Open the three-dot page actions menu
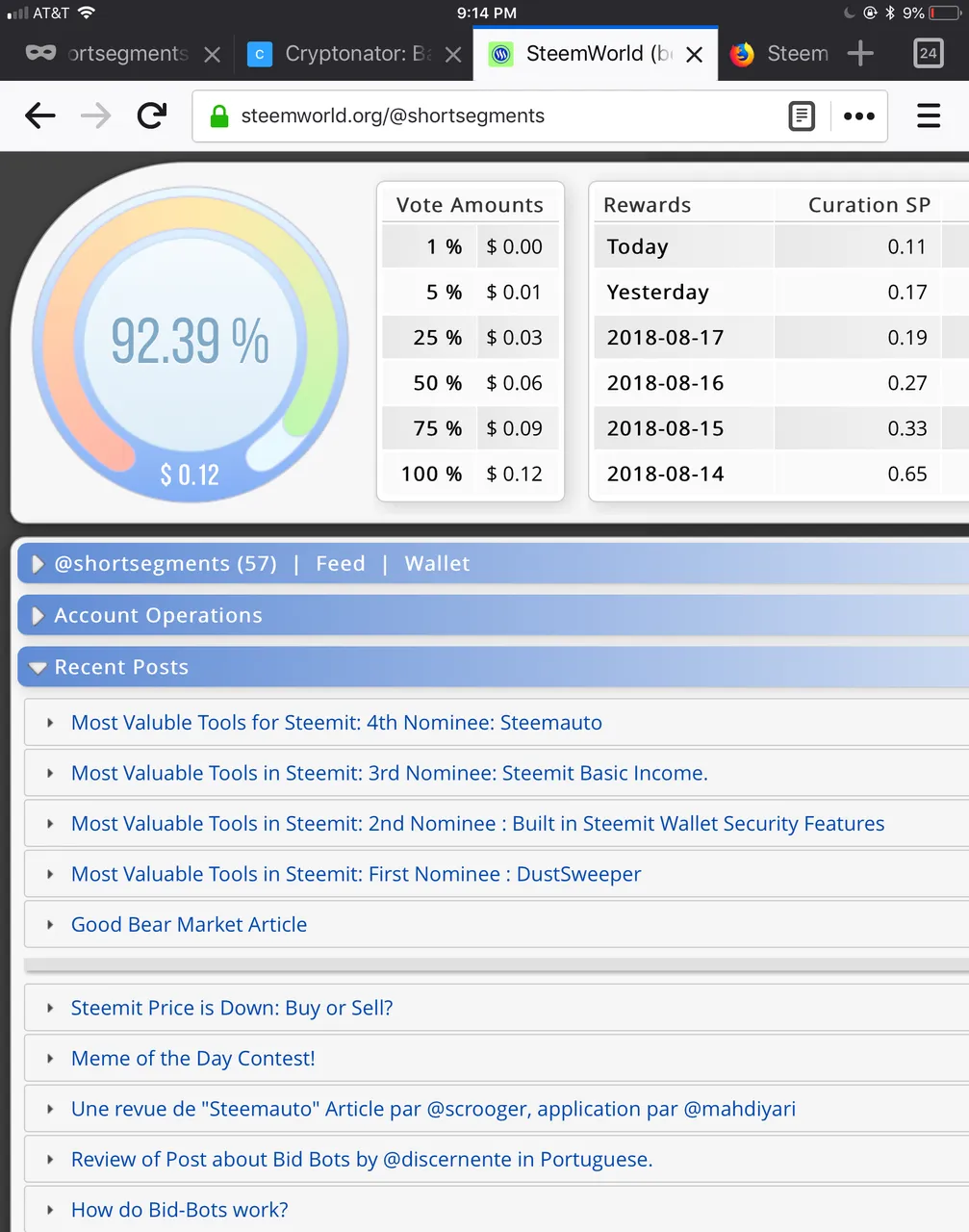 pos(858,116)
